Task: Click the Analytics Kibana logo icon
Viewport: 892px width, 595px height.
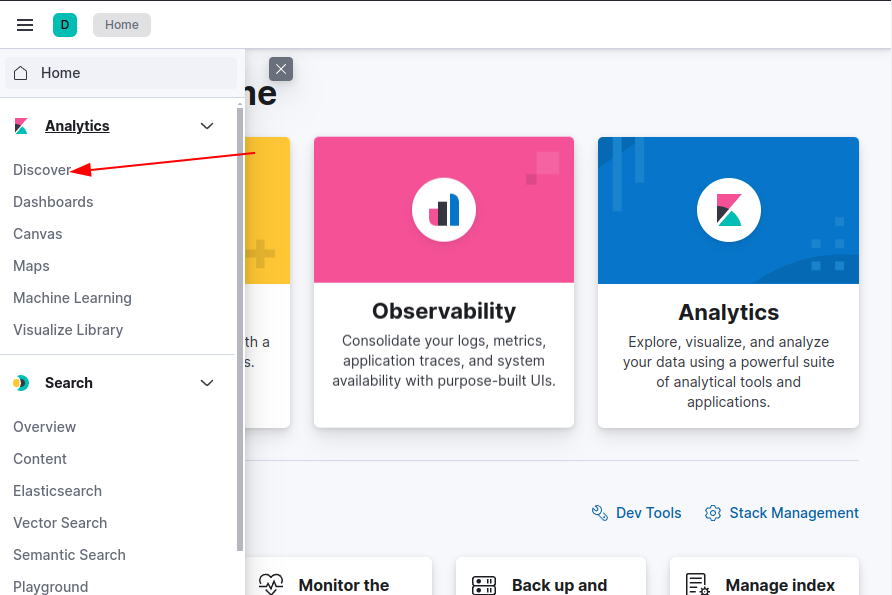Action: (x=728, y=210)
